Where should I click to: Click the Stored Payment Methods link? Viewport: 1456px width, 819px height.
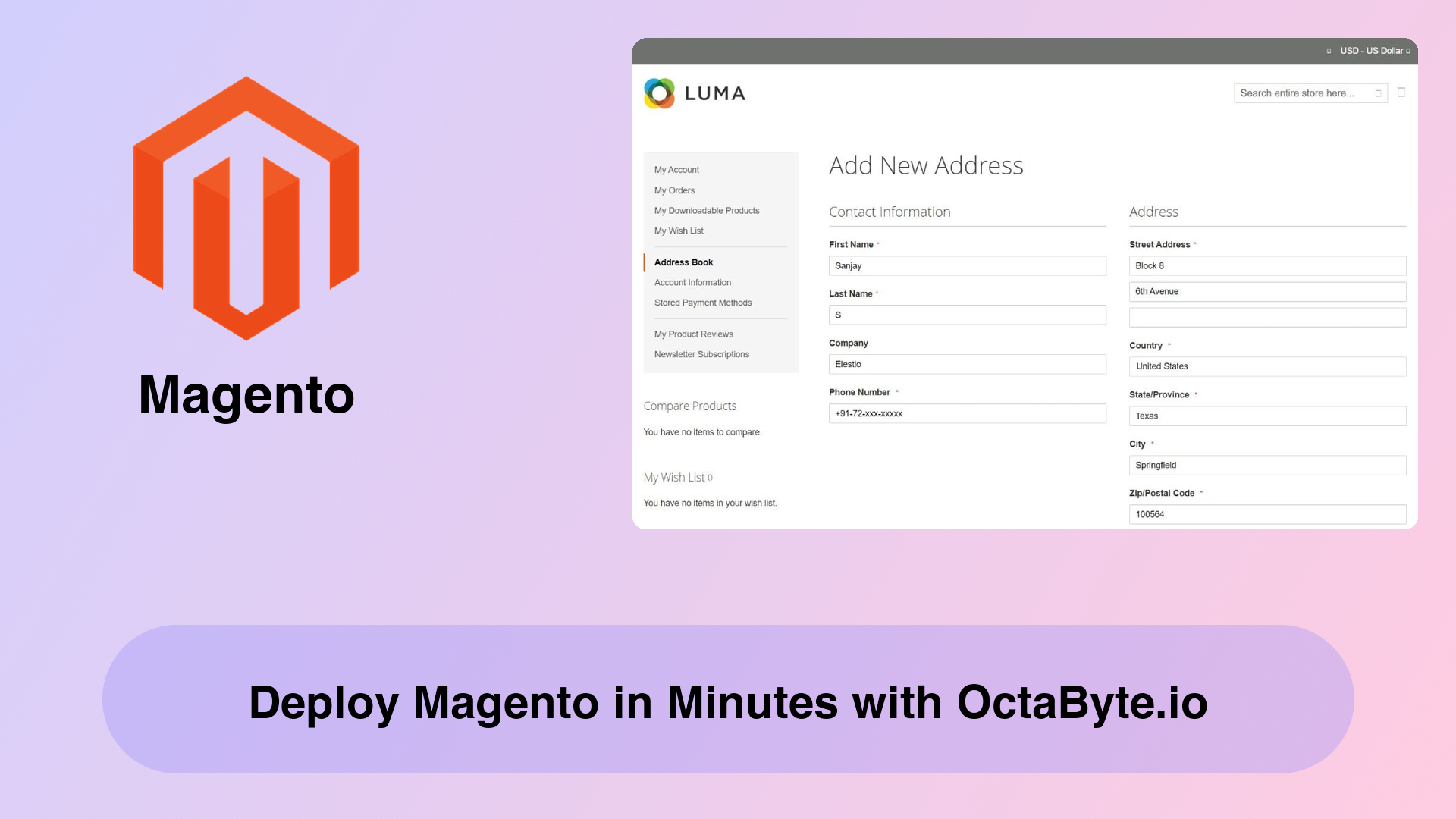point(703,302)
